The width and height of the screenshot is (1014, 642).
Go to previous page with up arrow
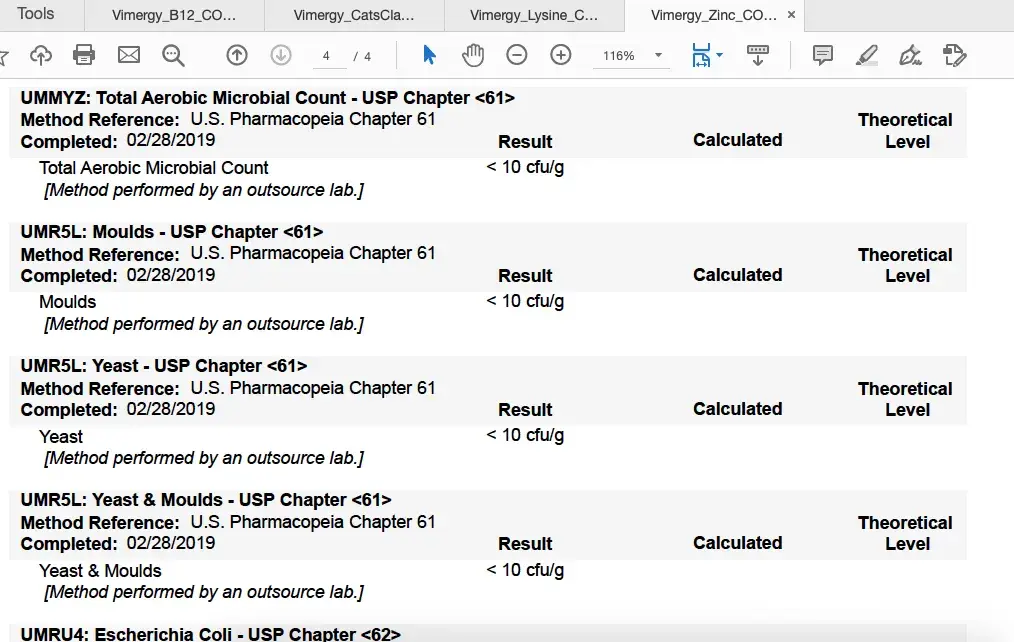click(237, 56)
